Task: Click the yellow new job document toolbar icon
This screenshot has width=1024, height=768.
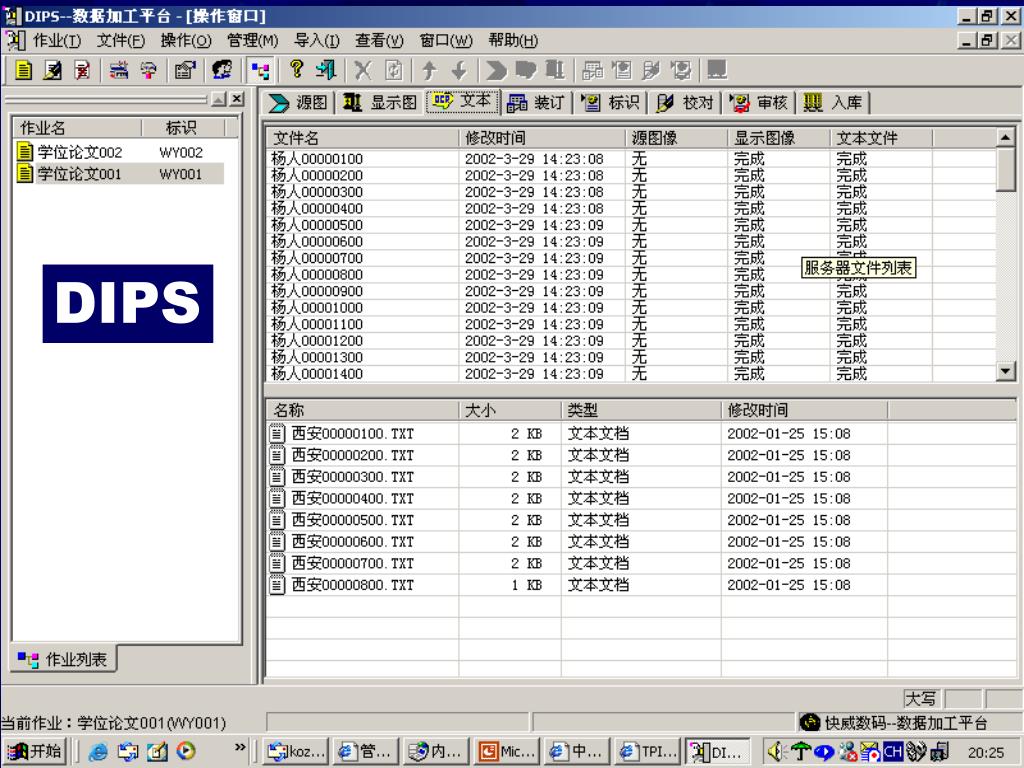Action: coord(24,70)
